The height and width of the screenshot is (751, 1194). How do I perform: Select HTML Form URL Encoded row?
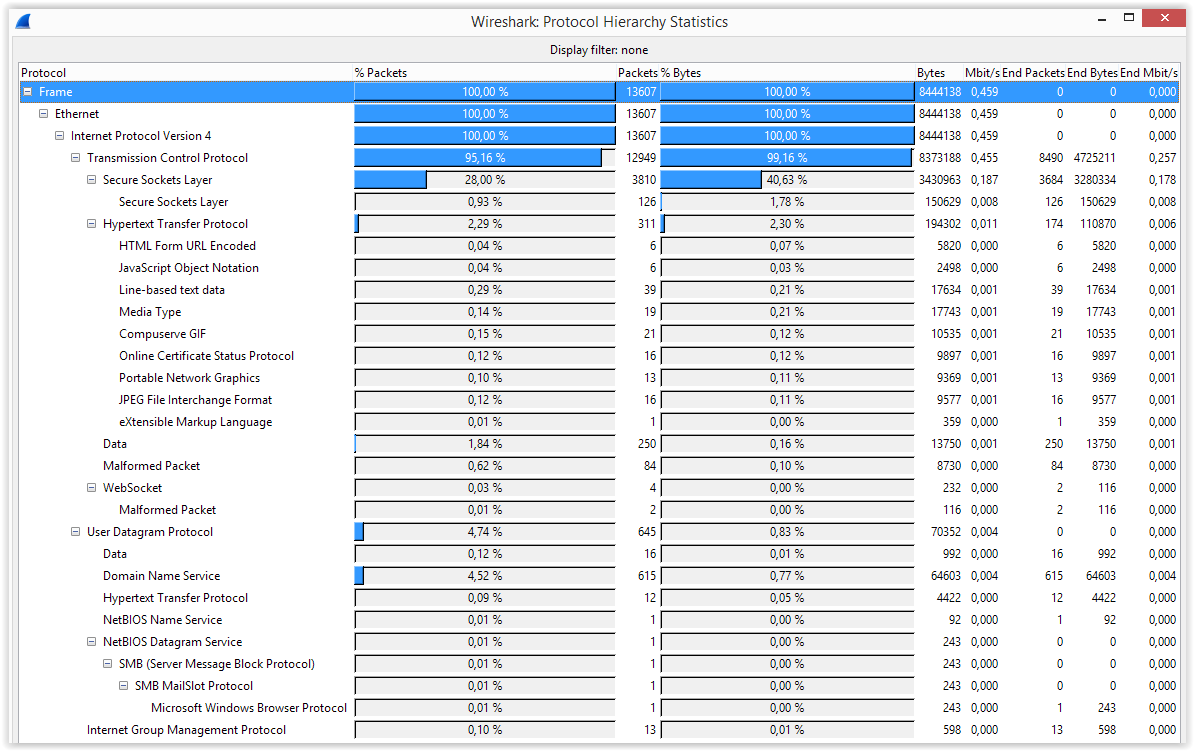point(599,246)
